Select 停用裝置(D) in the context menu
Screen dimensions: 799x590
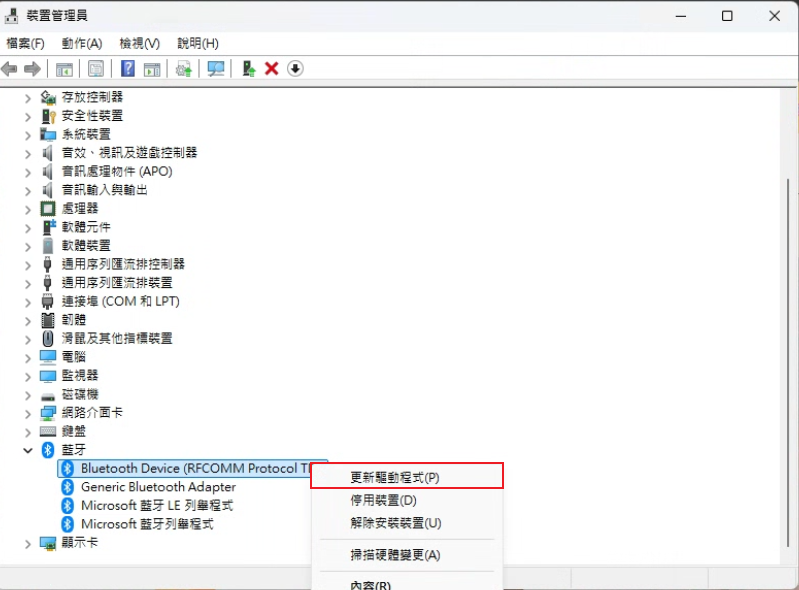[x=382, y=500]
